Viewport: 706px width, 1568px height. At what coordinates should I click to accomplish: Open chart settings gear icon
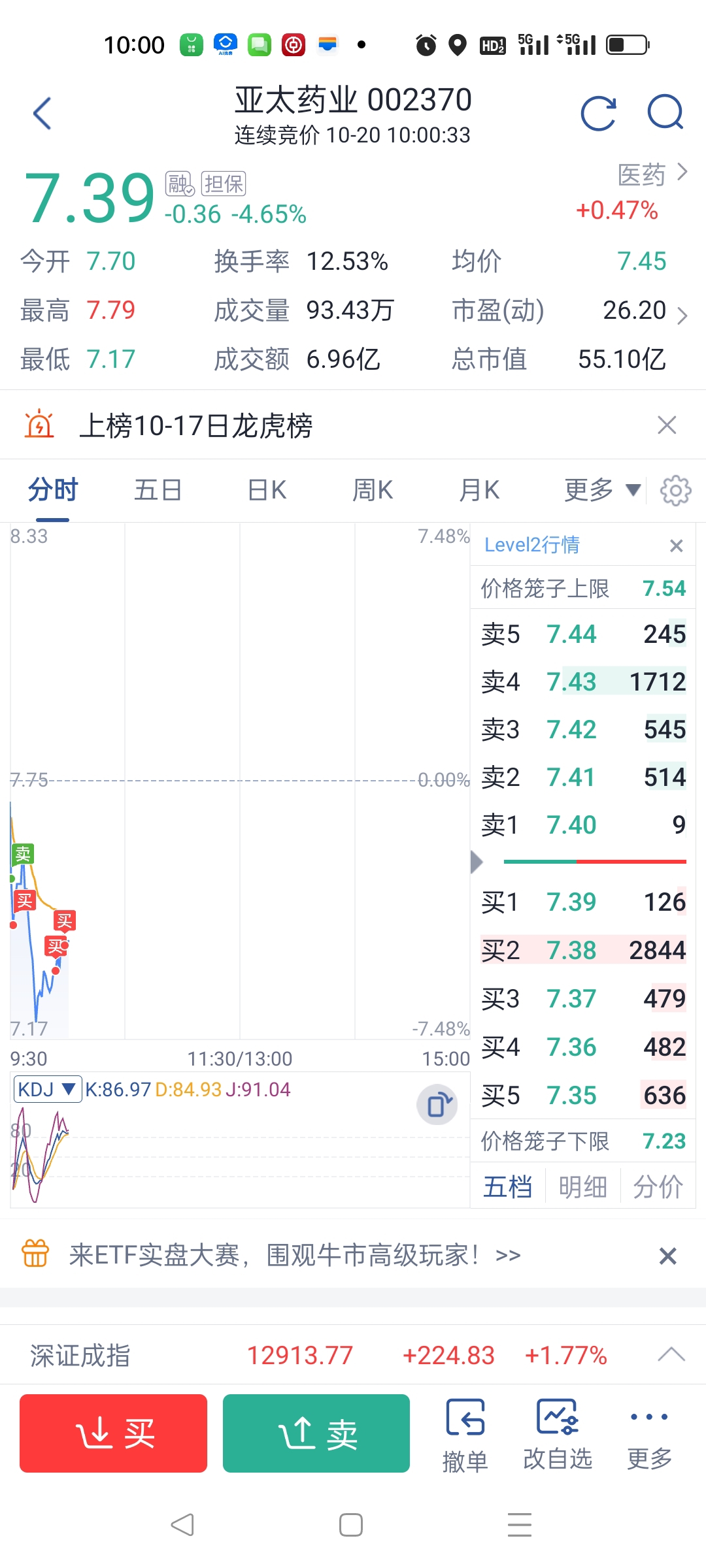point(675,490)
